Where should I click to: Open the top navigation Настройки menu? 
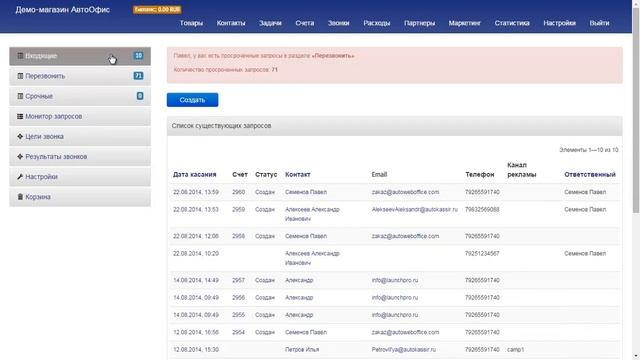pos(559,23)
